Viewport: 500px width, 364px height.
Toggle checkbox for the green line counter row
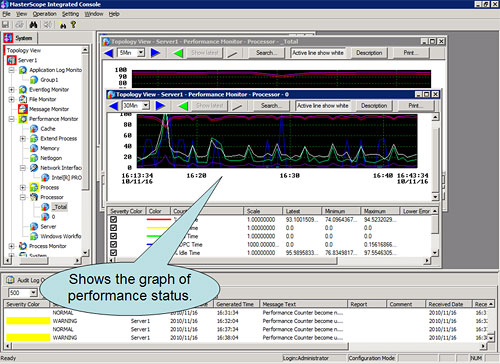pos(113,236)
